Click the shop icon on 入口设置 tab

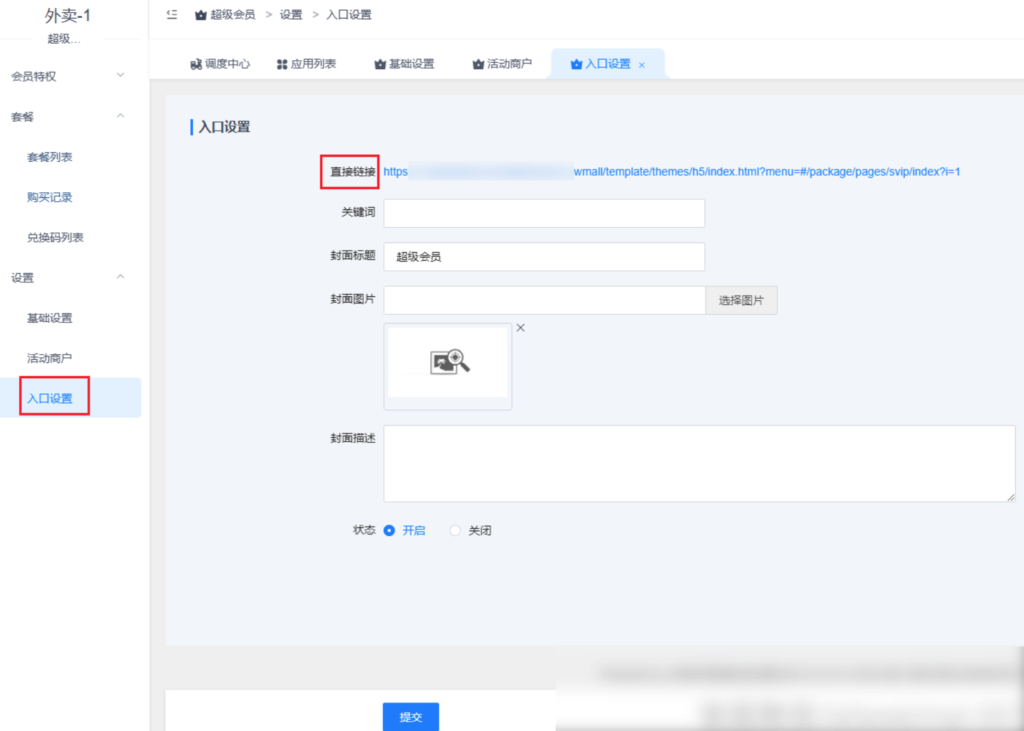(x=578, y=62)
